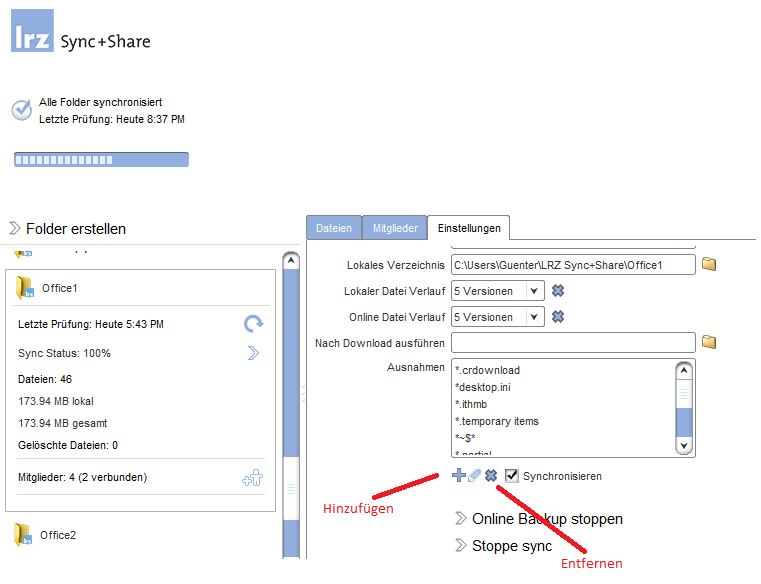The image size is (761, 584).
Task: Reset Lokaler Datei Verlauf with cross icon
Action: (x=558, y=291)
